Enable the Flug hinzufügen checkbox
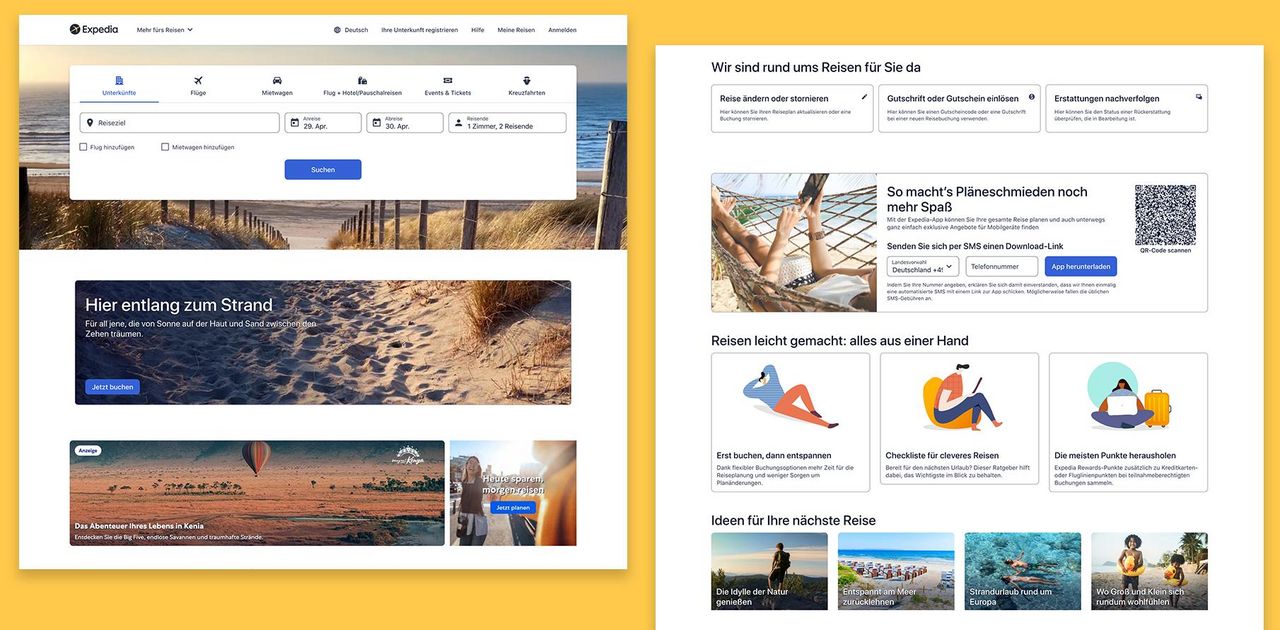The width and height of the screenshot is (1280, 630). pyautogui.click(x=84, y=147)
